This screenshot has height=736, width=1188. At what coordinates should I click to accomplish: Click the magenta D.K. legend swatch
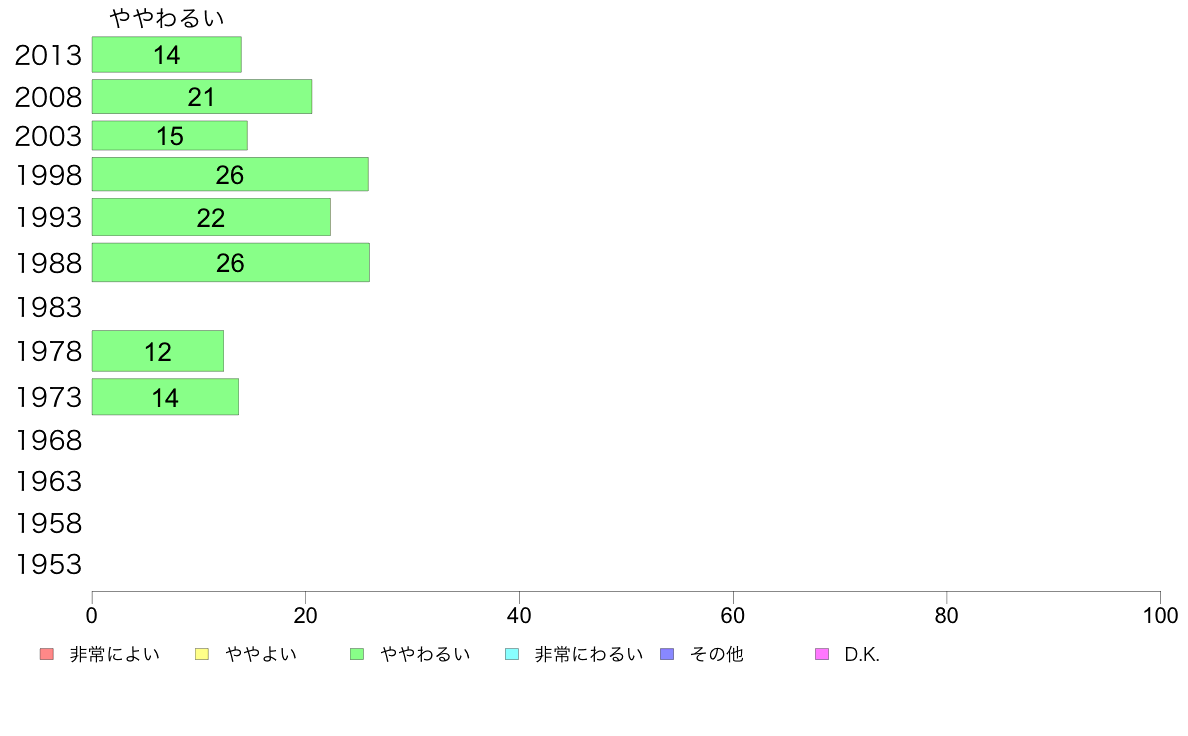pos(822,654)
